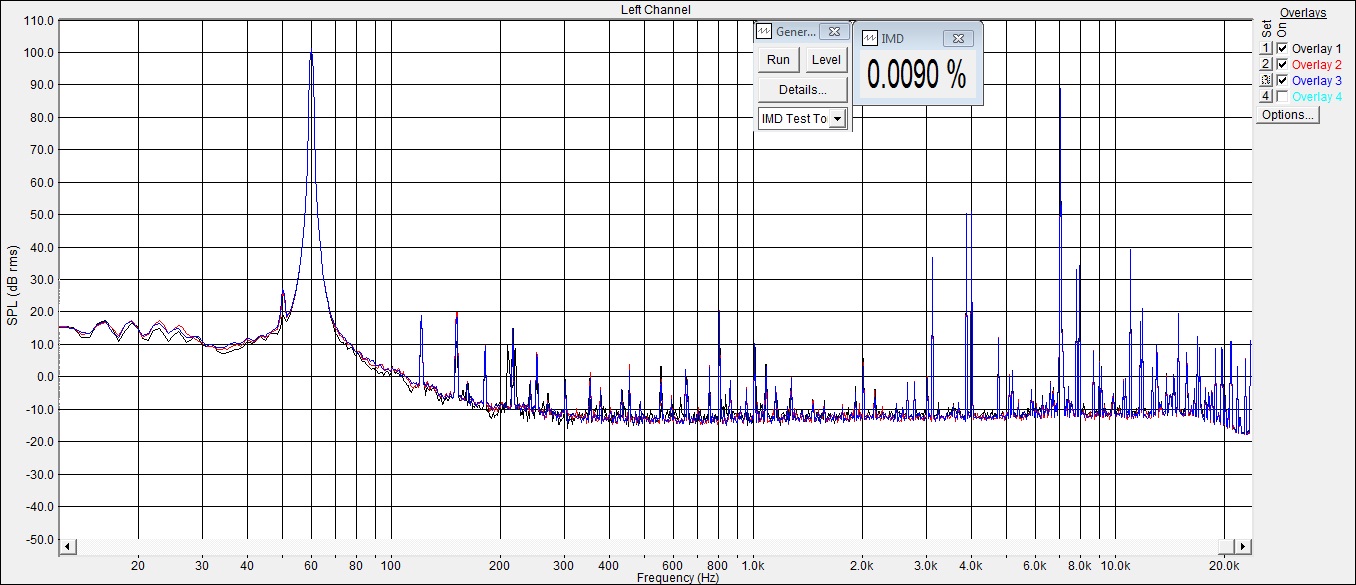The width and height of the screenshot is (1356, 585).
Task: Uncheck the Overlay 2 checkbox
Action: point(1282,64)
